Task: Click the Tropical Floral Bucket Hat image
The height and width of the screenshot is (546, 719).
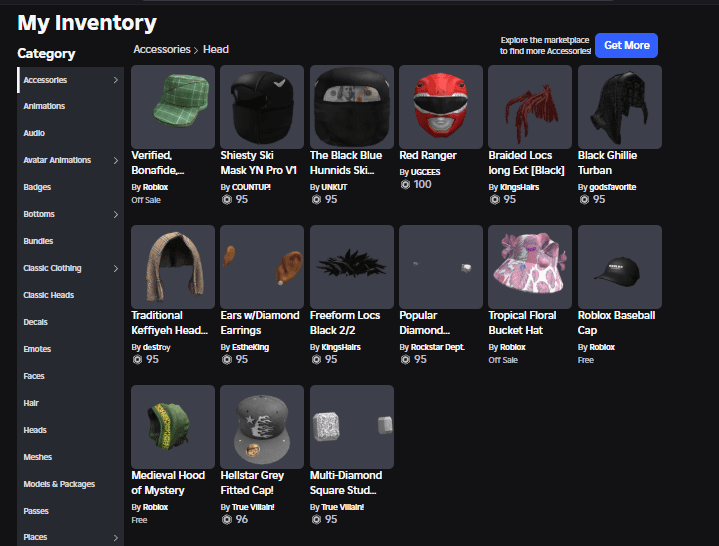Action: [x=530, y=267]
